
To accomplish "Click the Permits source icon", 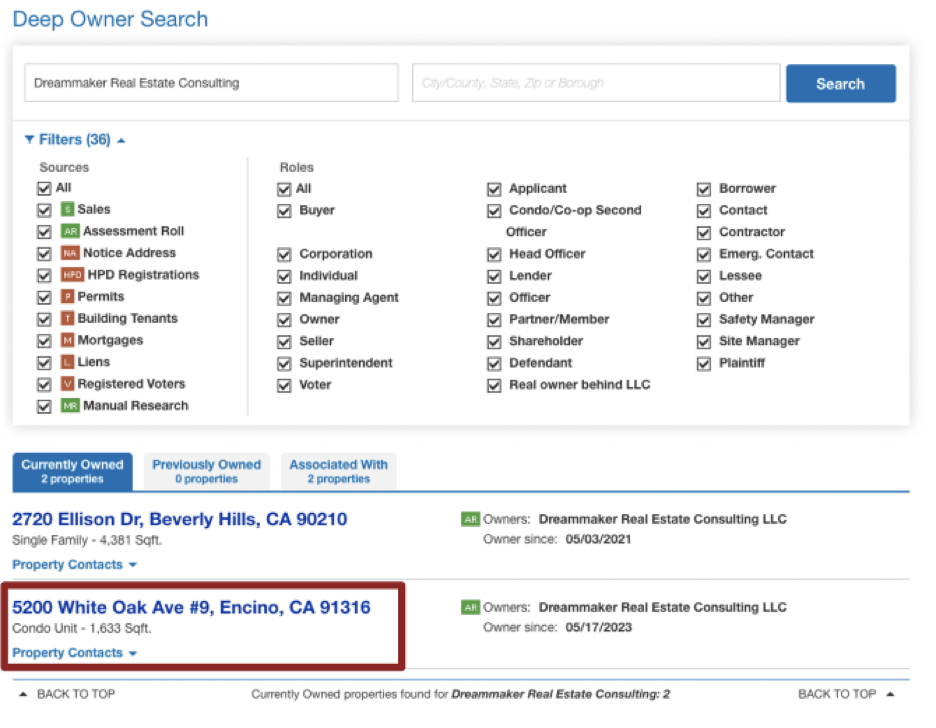I will (67, 297).
